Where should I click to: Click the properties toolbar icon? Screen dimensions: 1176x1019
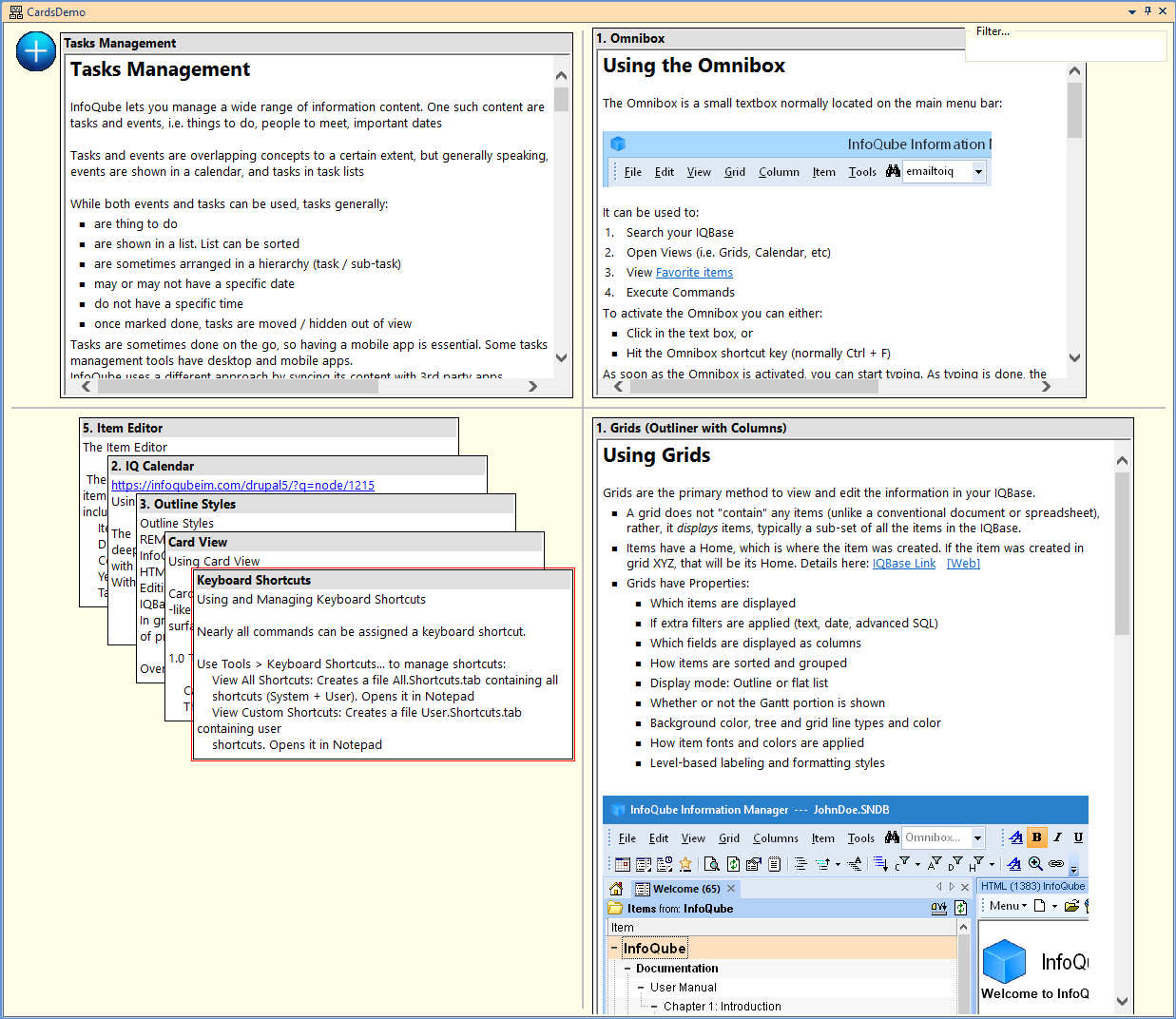coord(754,864)
